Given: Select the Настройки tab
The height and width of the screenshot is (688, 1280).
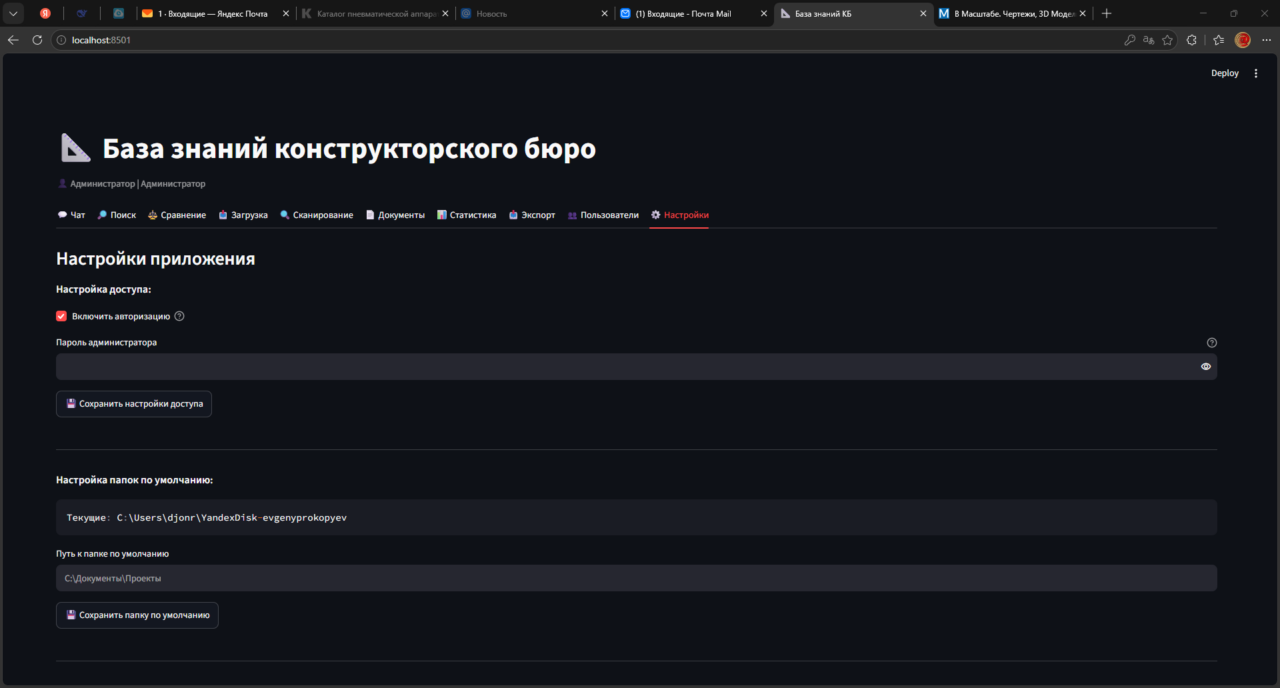Looking at the screenshot, I should (679, 215).
